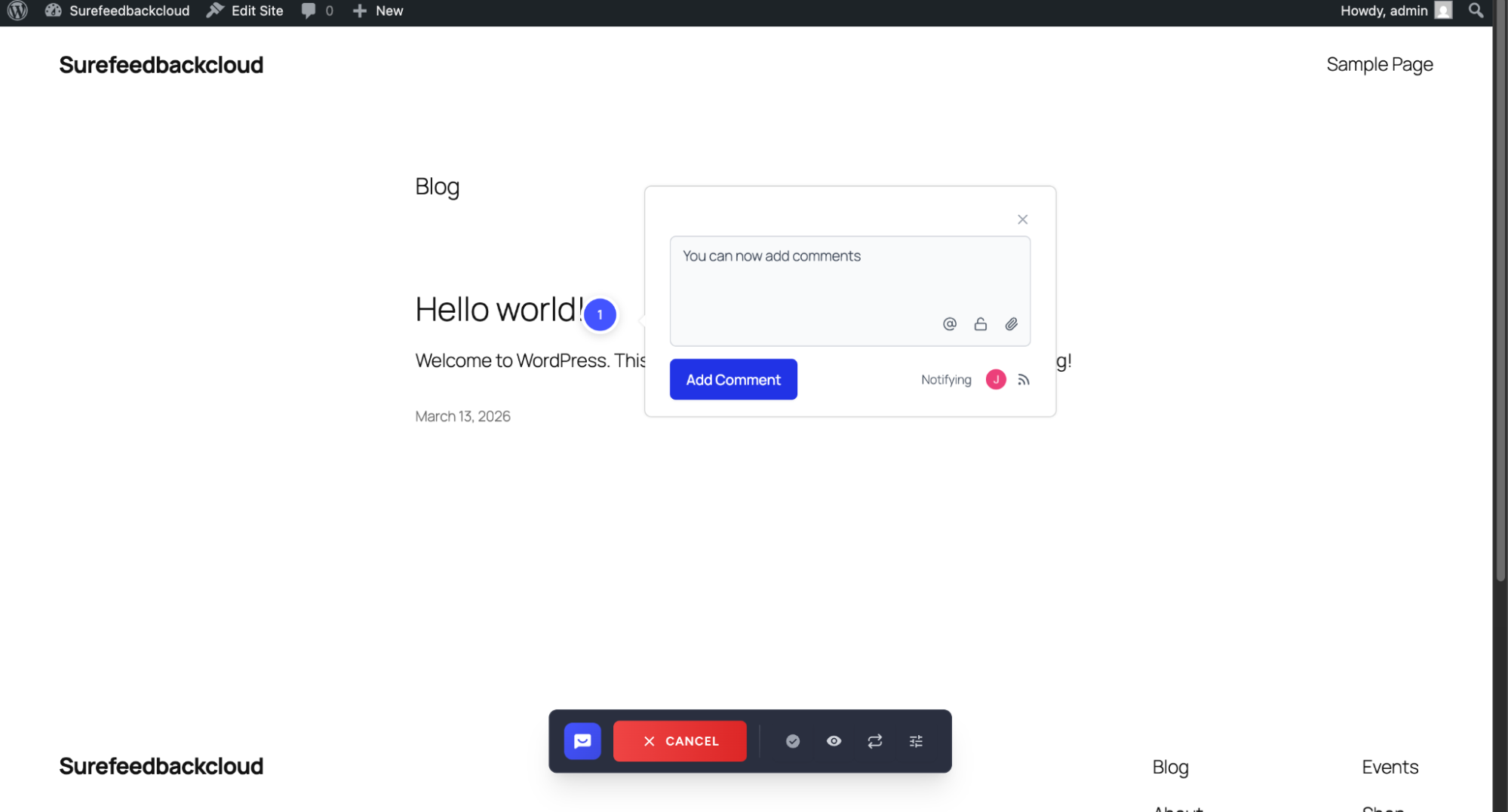Open the New content admin menu
The width and height of the screenshot is (1508, 812).
point(379,11)
